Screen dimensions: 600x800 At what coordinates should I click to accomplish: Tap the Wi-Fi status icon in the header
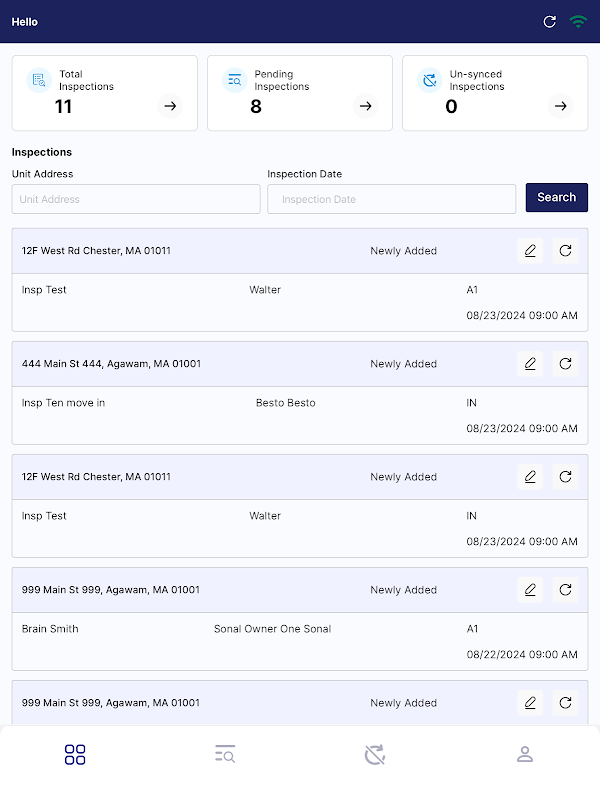point(578,21)
